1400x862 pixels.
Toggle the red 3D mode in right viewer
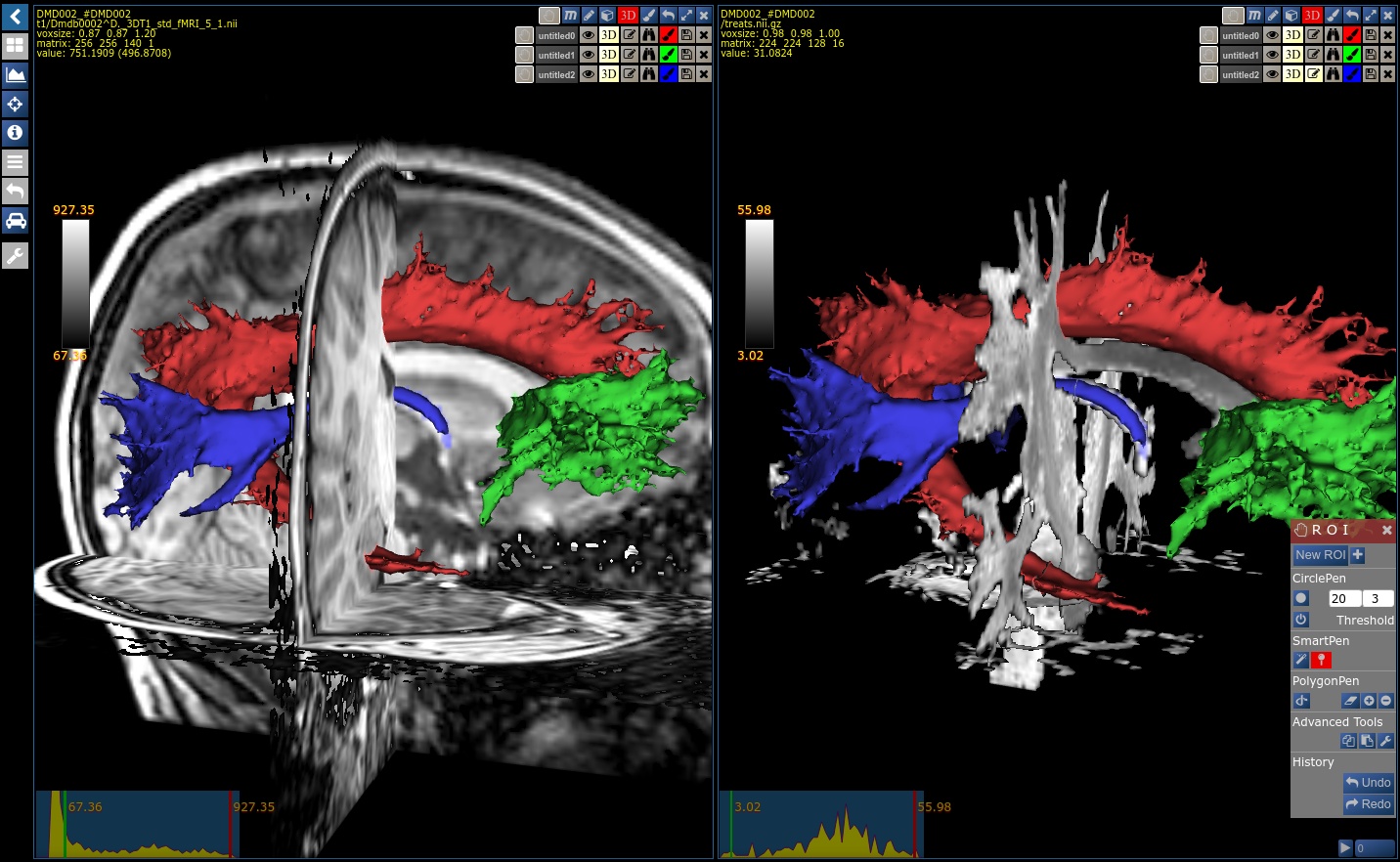click(1312, 16)
